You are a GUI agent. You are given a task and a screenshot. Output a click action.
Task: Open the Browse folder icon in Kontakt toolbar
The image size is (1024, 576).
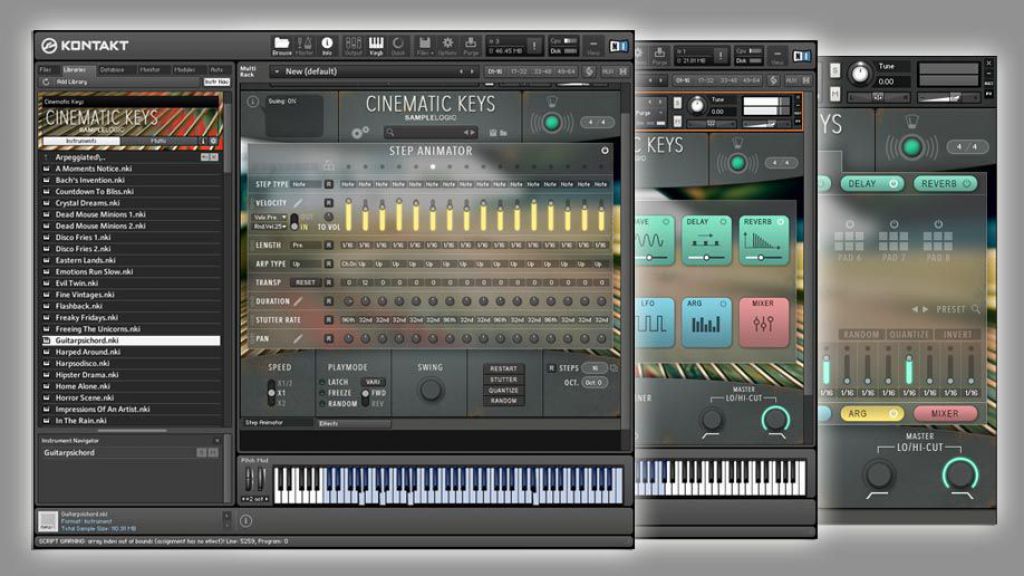point(281,46)
